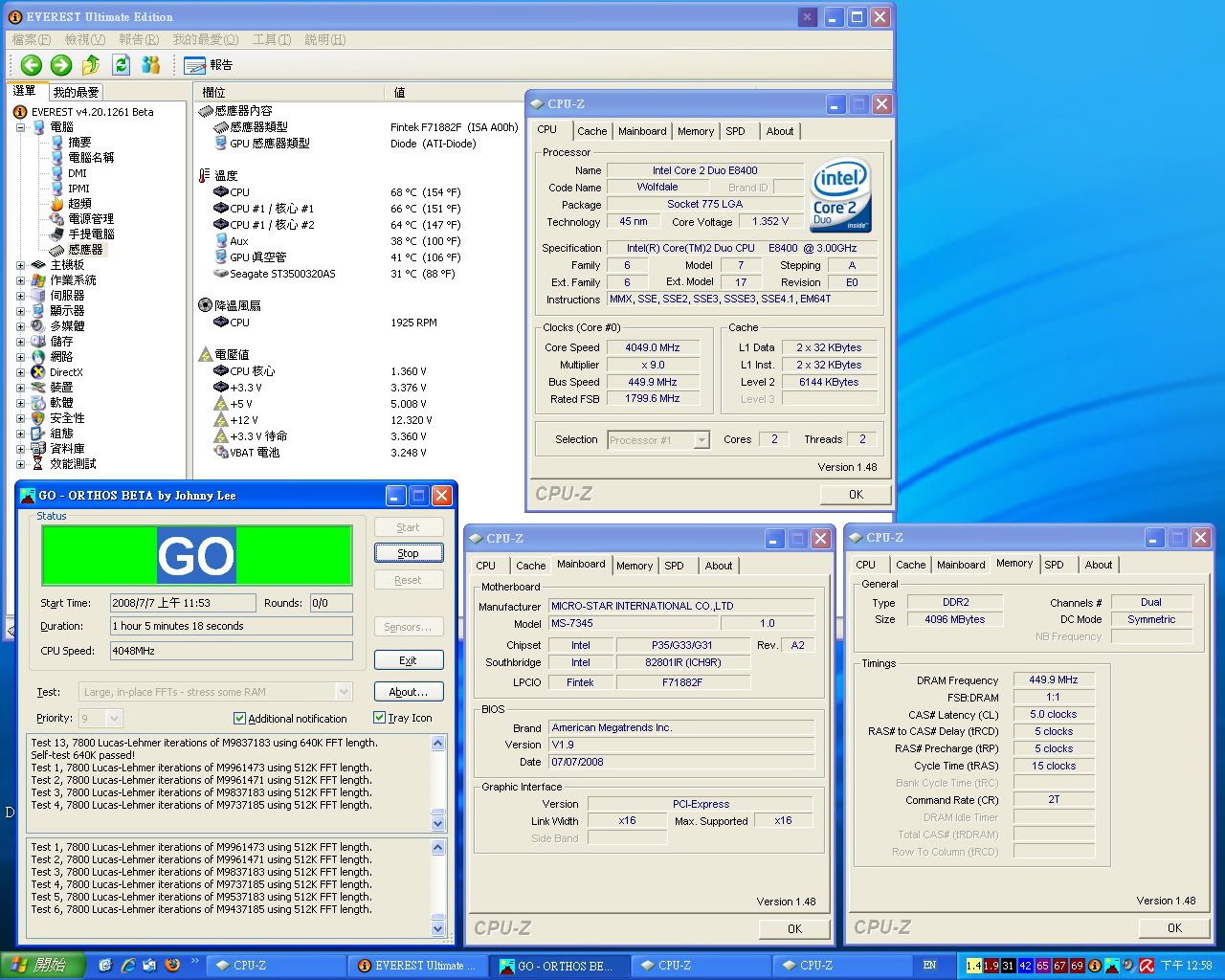Click the 作業系統 Windows flag icon
The height and width of the screenshot is (980, 1225).
(x=38, y=280)
